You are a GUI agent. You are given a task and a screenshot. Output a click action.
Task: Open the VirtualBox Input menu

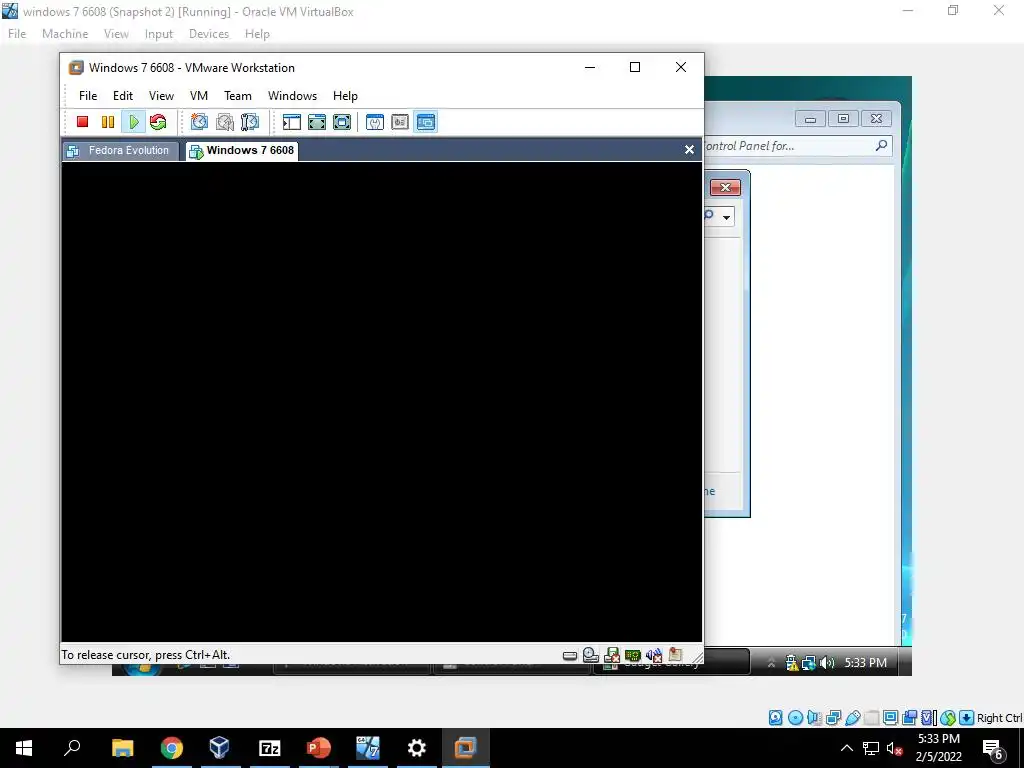point(159,34)
